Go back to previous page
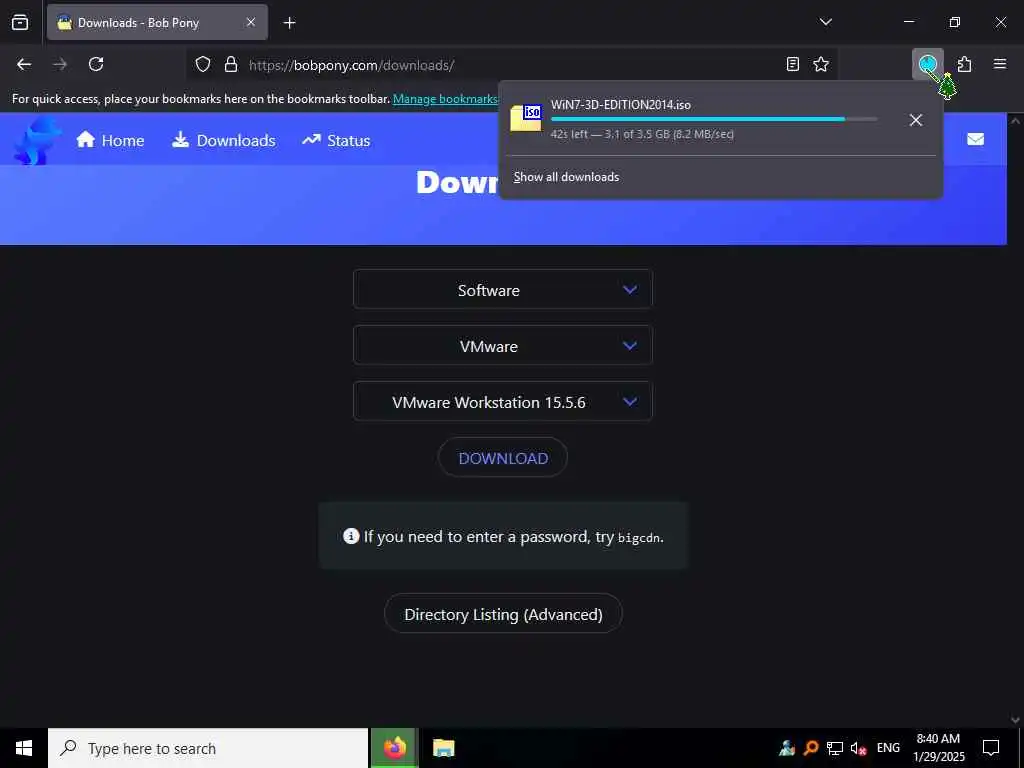1024x768 pixels. [24, 64]
